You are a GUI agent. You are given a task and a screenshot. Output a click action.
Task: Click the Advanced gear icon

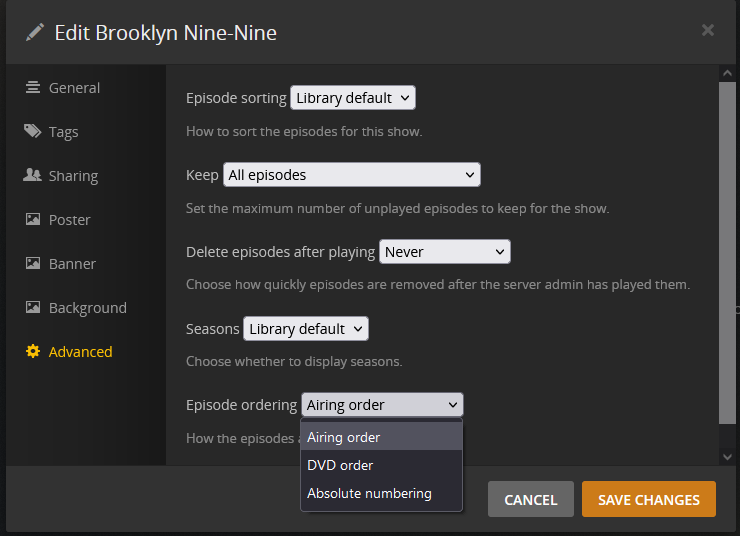[33, 351]
